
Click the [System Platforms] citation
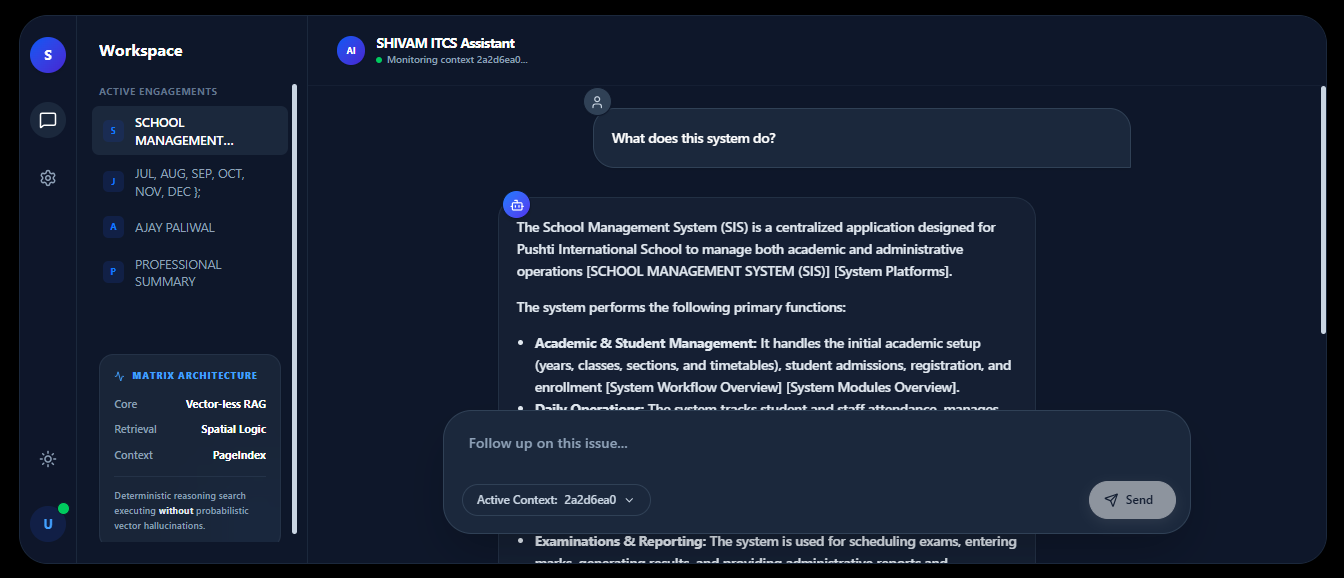coord(893,271)
